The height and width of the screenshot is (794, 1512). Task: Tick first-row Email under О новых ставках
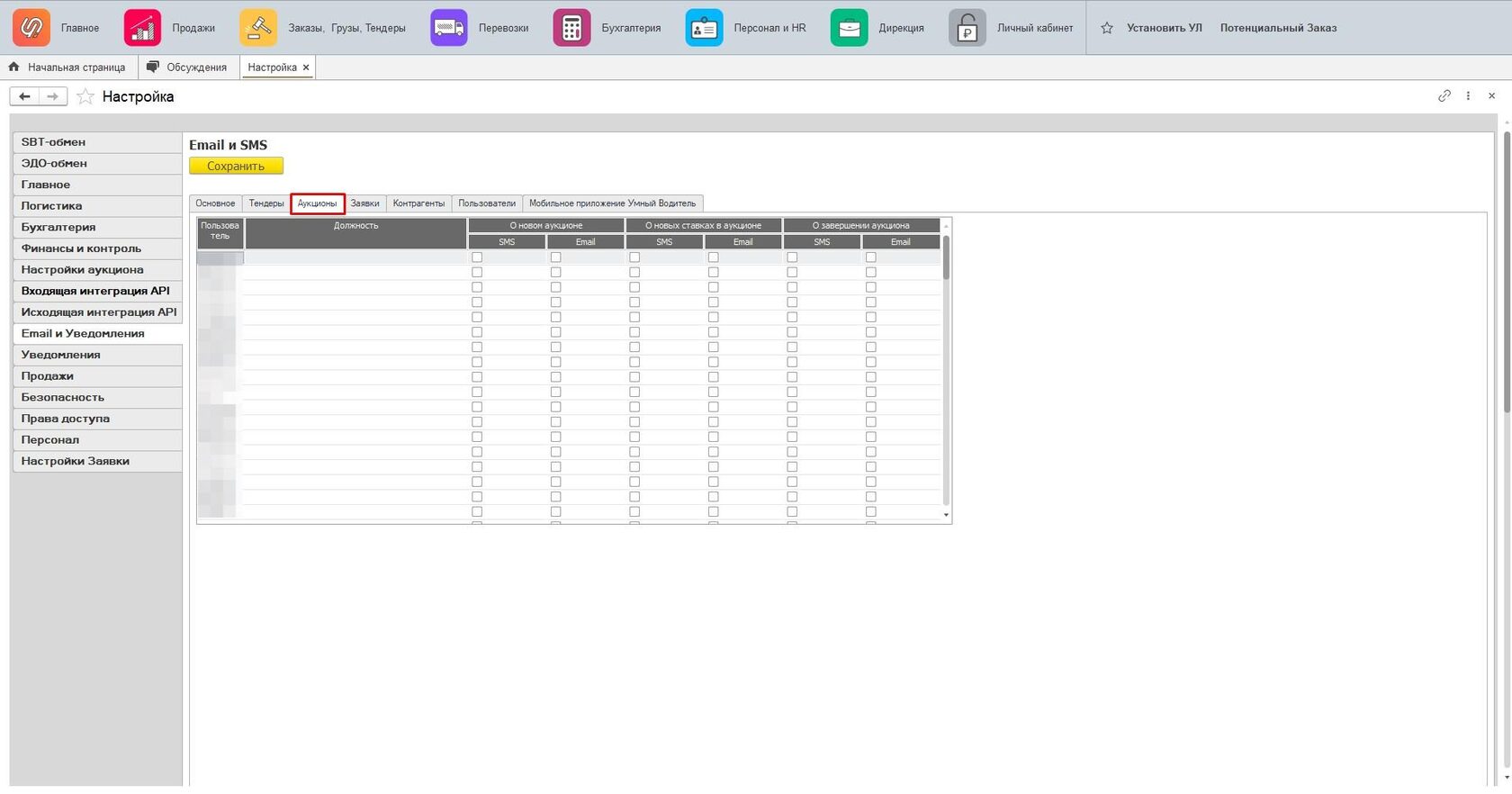tap(713, 257)
